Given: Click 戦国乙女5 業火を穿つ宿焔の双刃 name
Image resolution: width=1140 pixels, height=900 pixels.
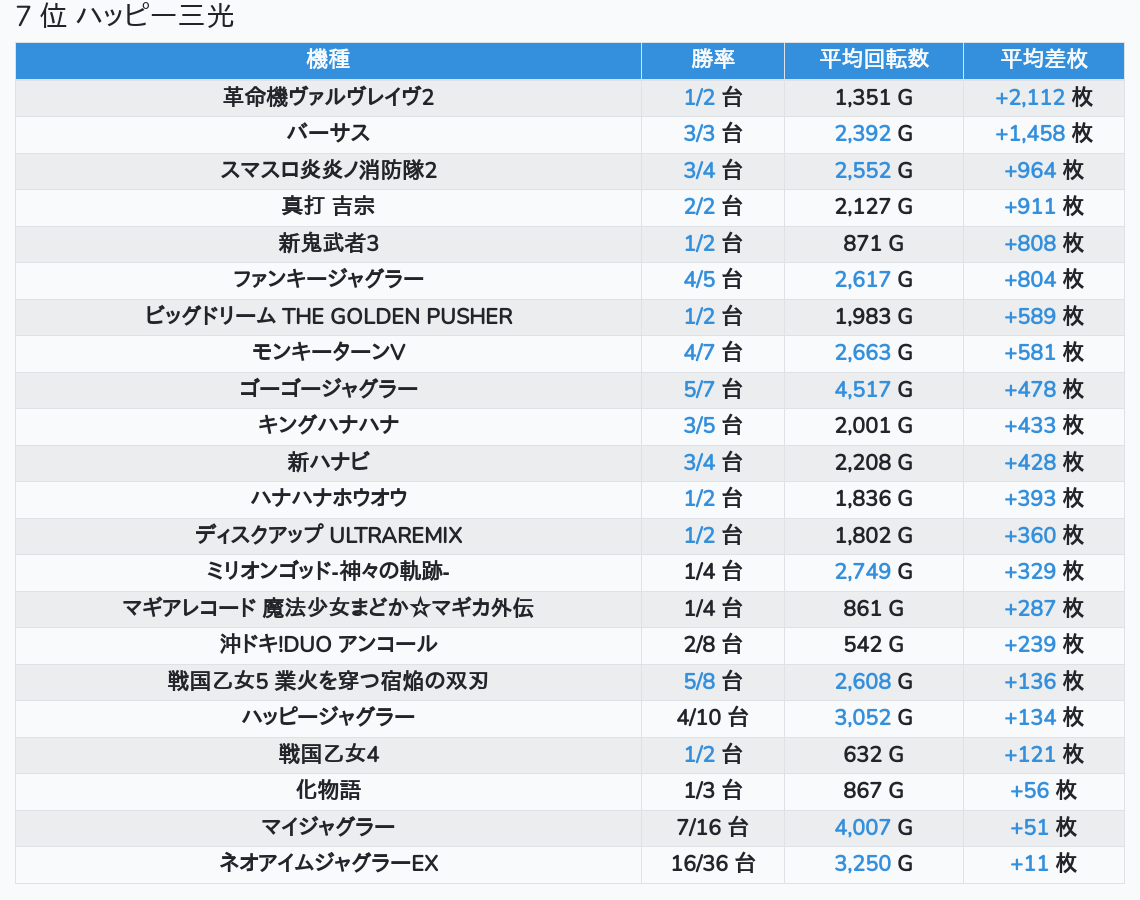Looking at the screenshot, I should point(328,682).
